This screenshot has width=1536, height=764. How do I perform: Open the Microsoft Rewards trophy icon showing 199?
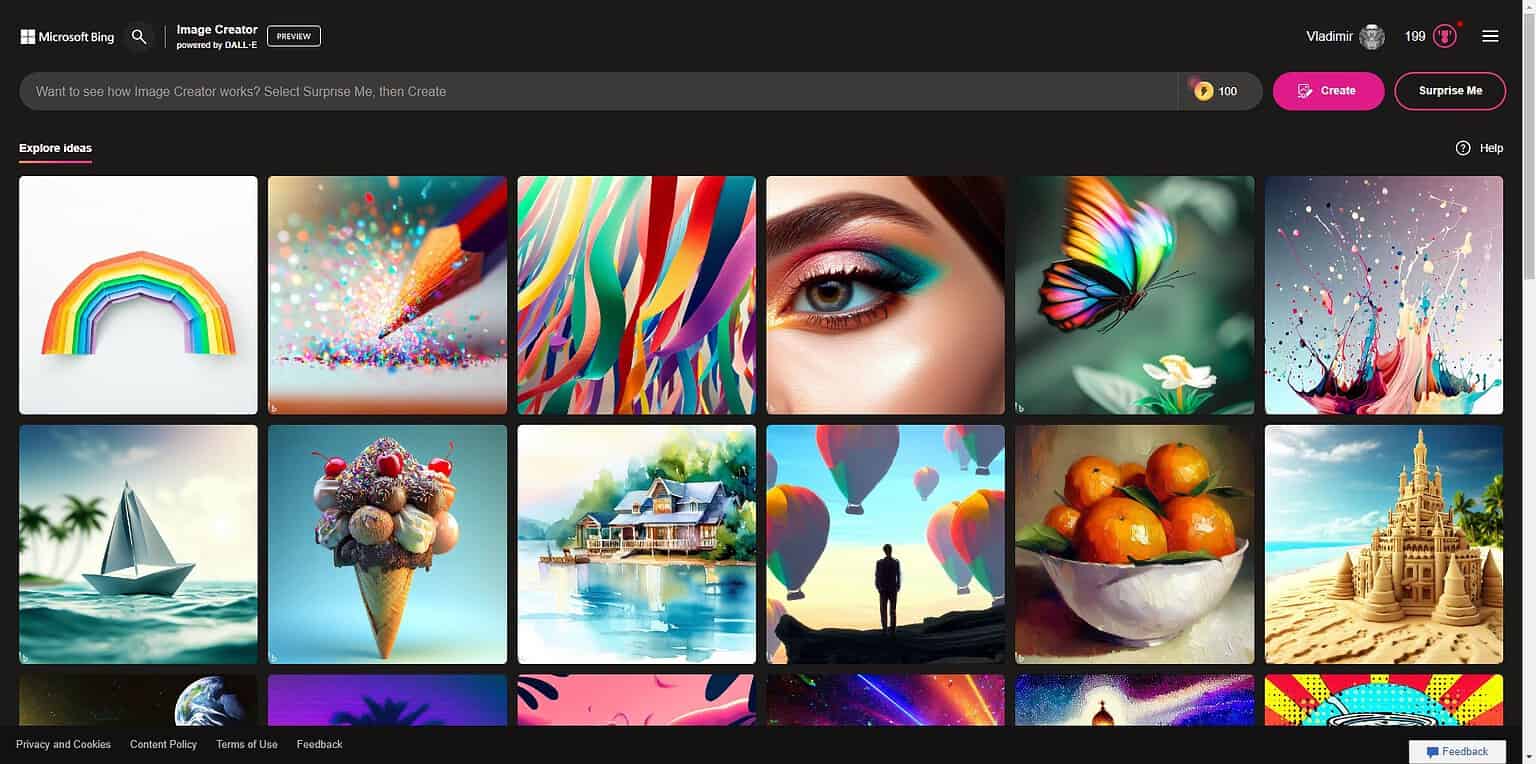pyautogui.click(x=1446, y=36)
